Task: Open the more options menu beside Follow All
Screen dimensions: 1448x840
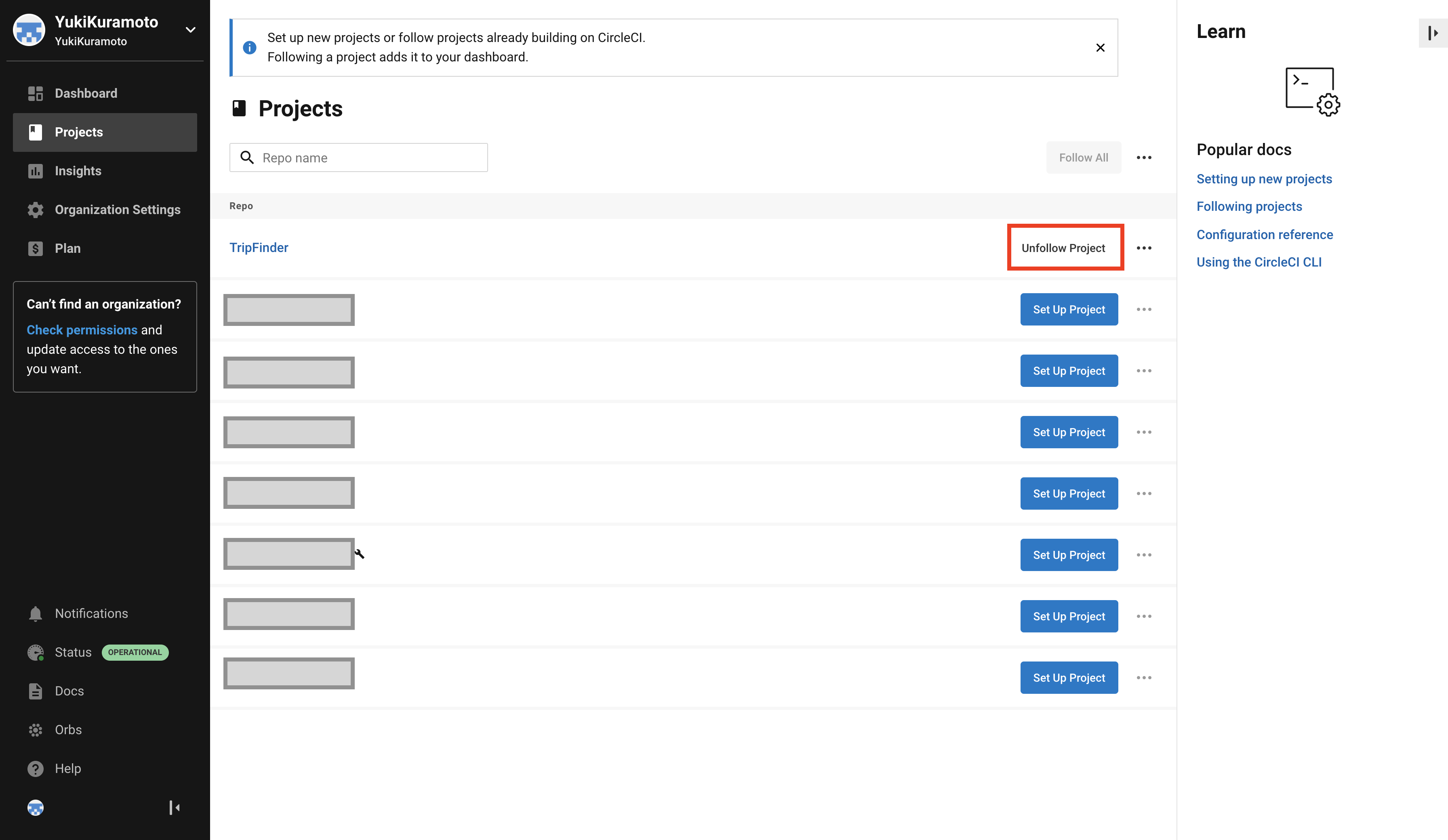Action: click(x=1143, y=157)
